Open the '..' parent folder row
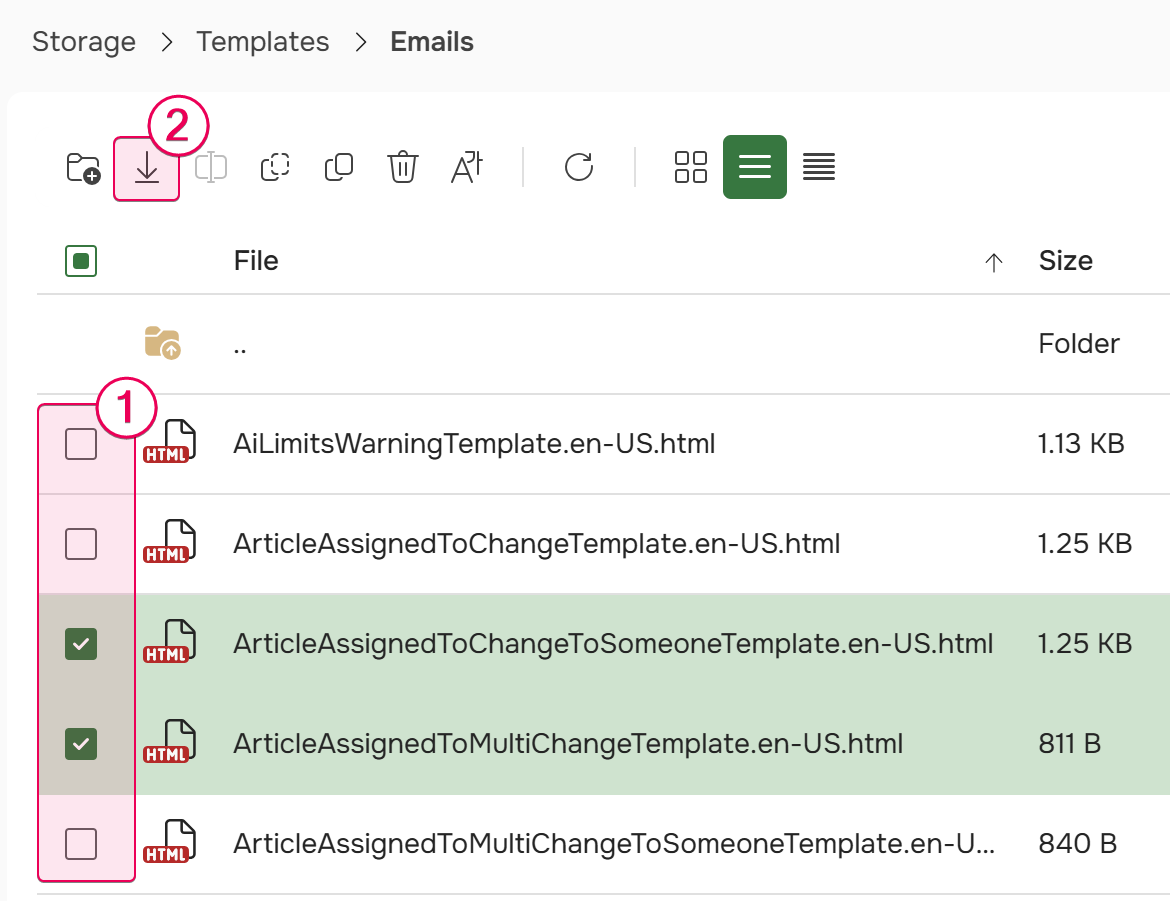This screenshot has width=1170, height=901. coord(604,344)
